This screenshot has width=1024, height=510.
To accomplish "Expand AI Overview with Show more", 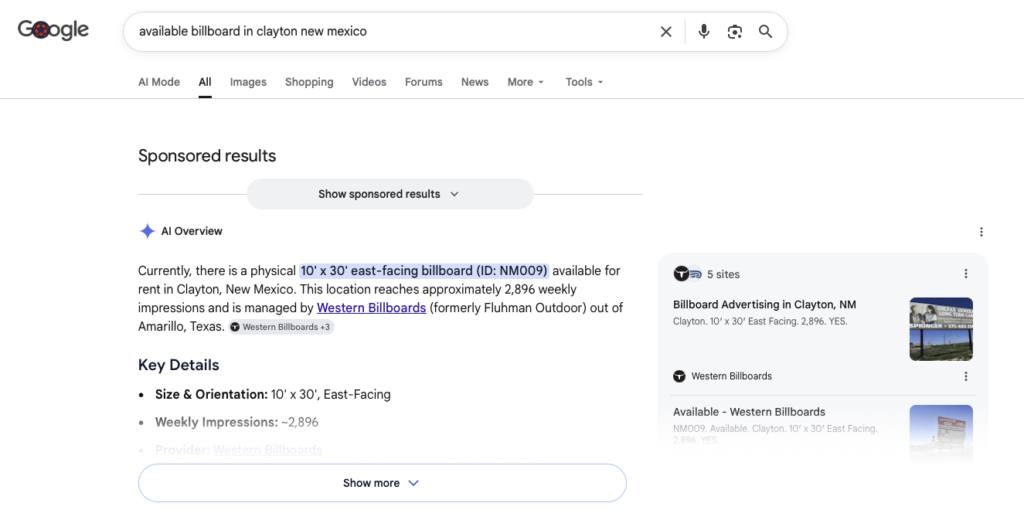I will pyautogui.click(x=382, y=483).
